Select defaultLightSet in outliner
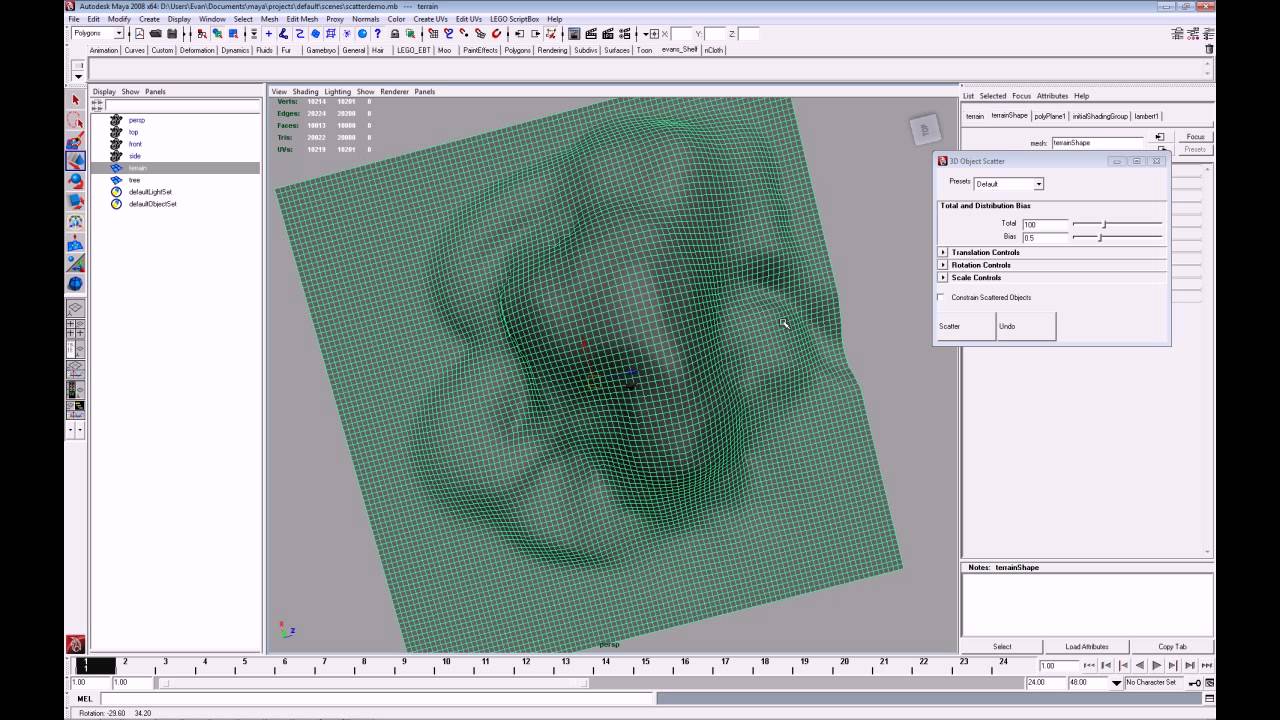 pyautogui.click(x=150, y=192)
